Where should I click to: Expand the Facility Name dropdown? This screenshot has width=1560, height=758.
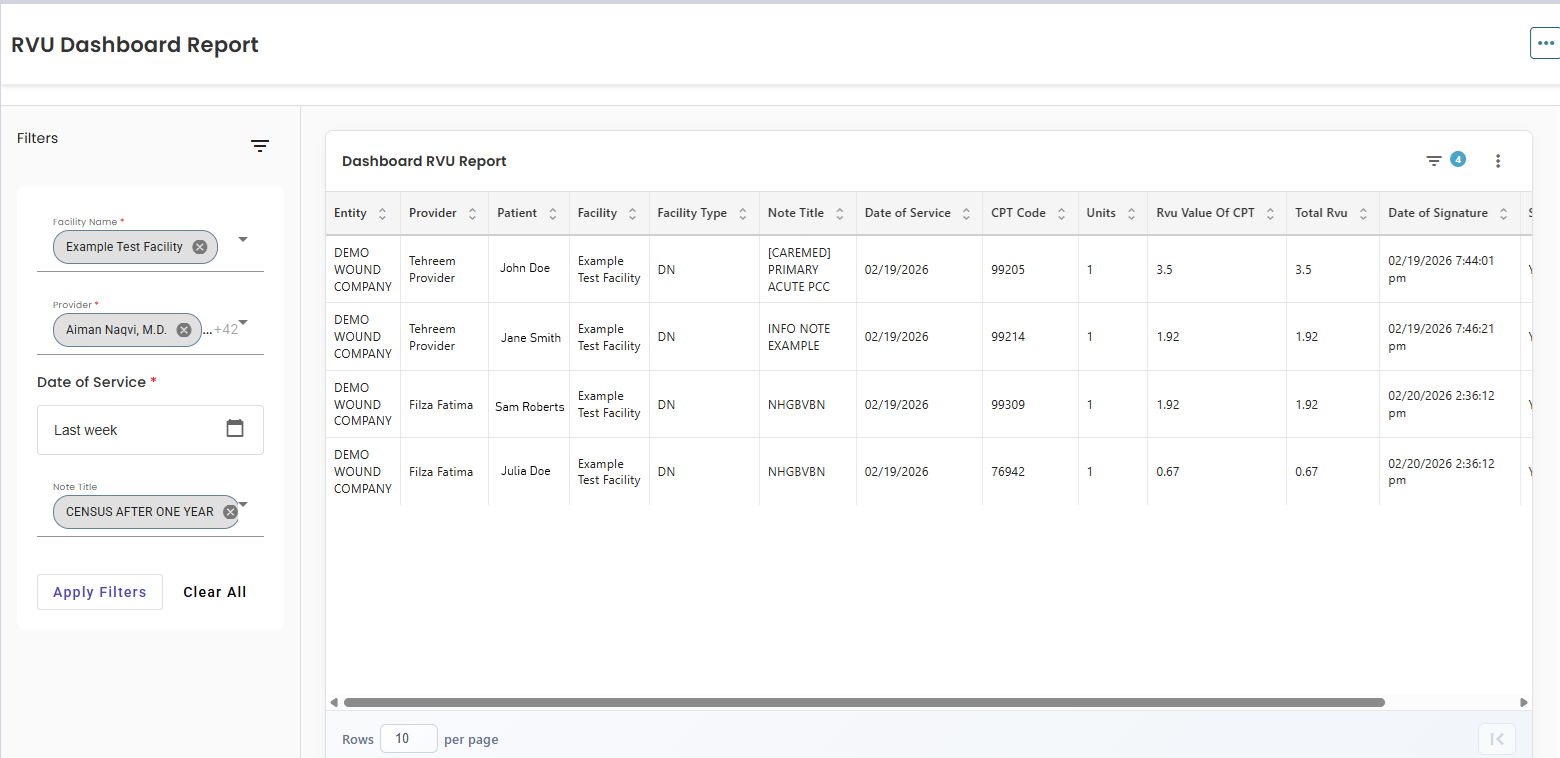(242, 240)
